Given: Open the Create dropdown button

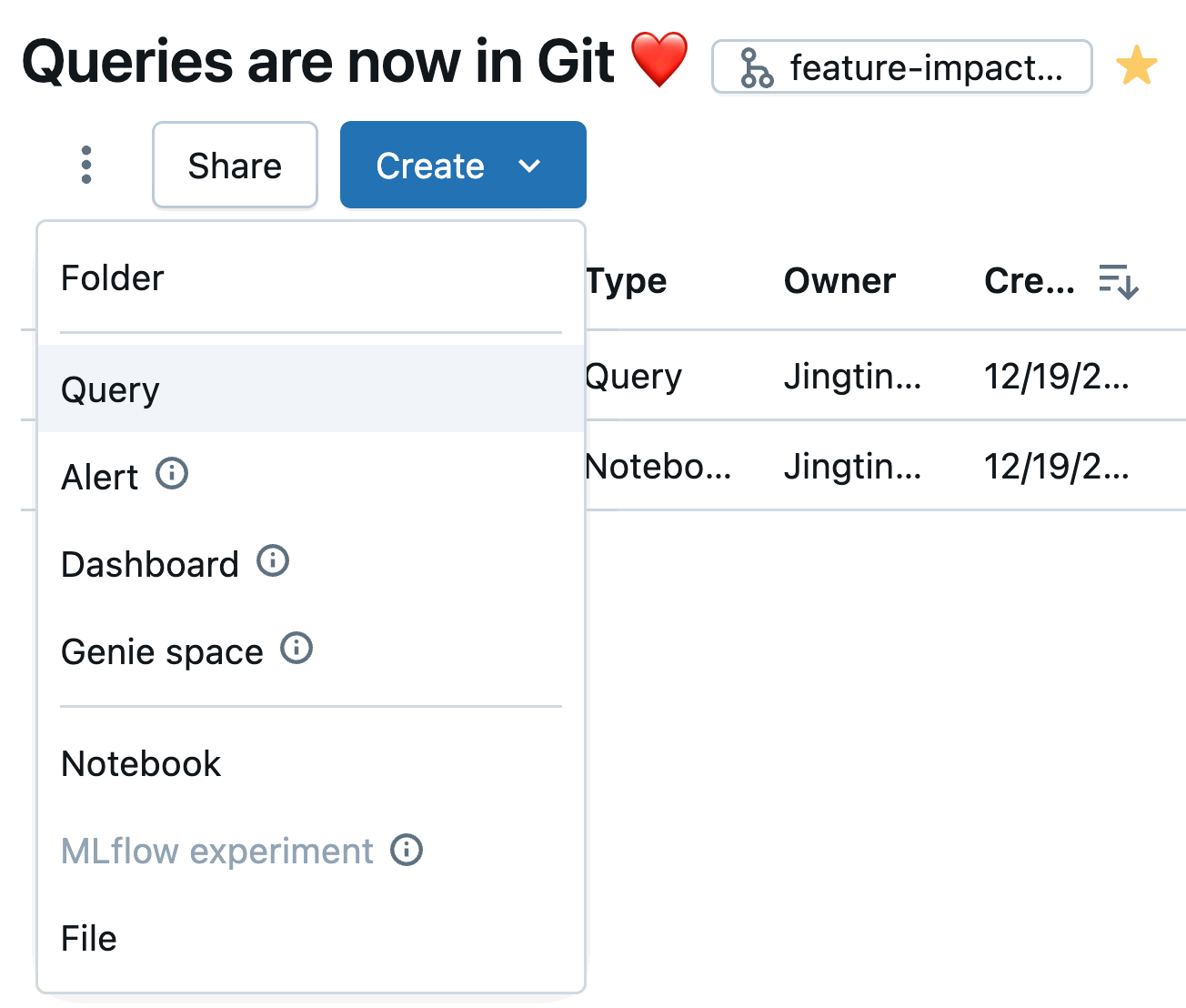Looking at the screenshot, I should click(463, 166).
